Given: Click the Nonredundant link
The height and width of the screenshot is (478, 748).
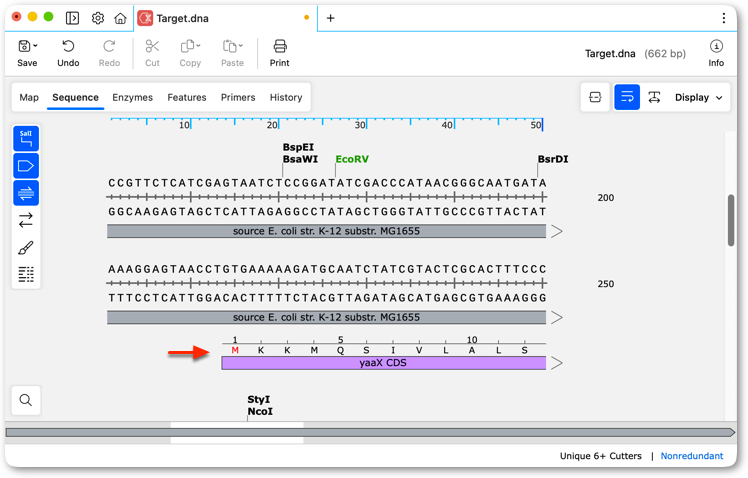Looking at the screenshot, I should (692, 456).
